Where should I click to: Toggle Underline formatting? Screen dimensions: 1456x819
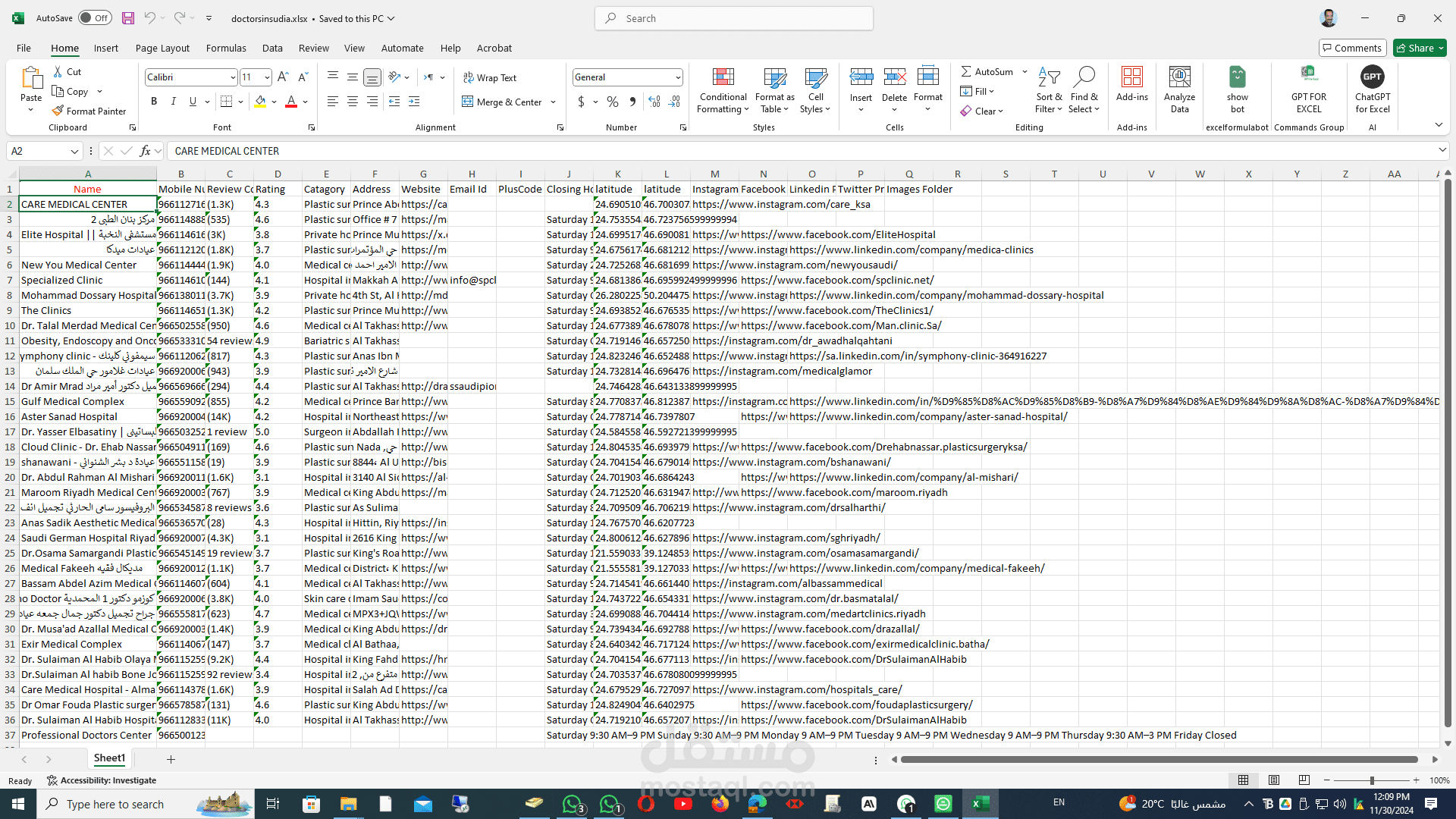(193, 101)
